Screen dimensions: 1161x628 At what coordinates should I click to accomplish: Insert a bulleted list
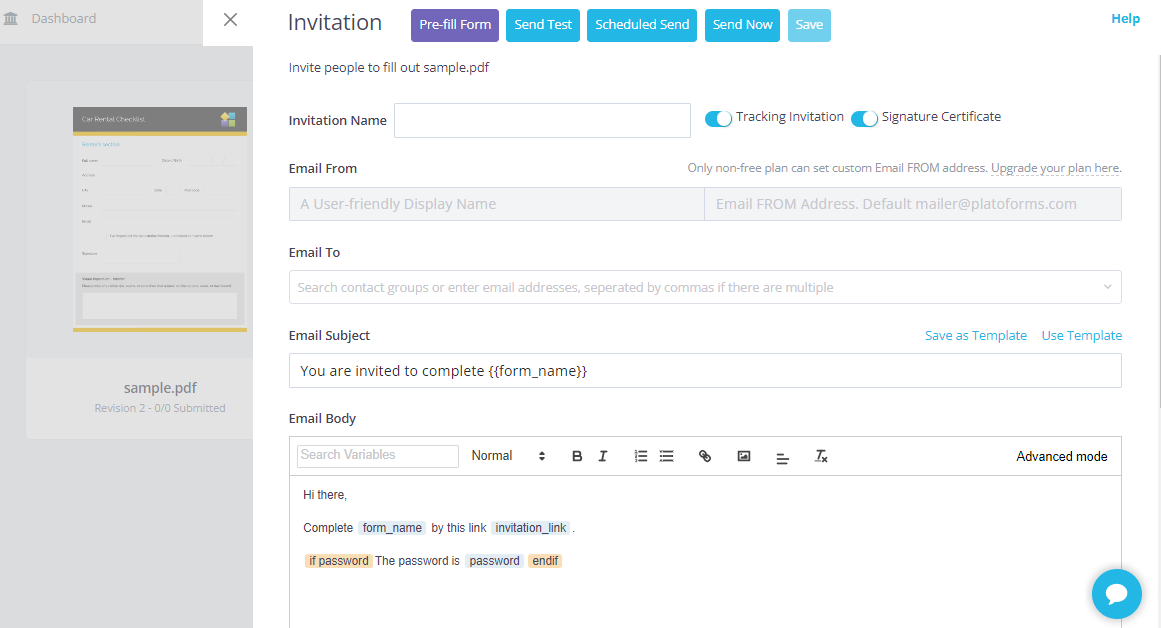click(667, 456)
